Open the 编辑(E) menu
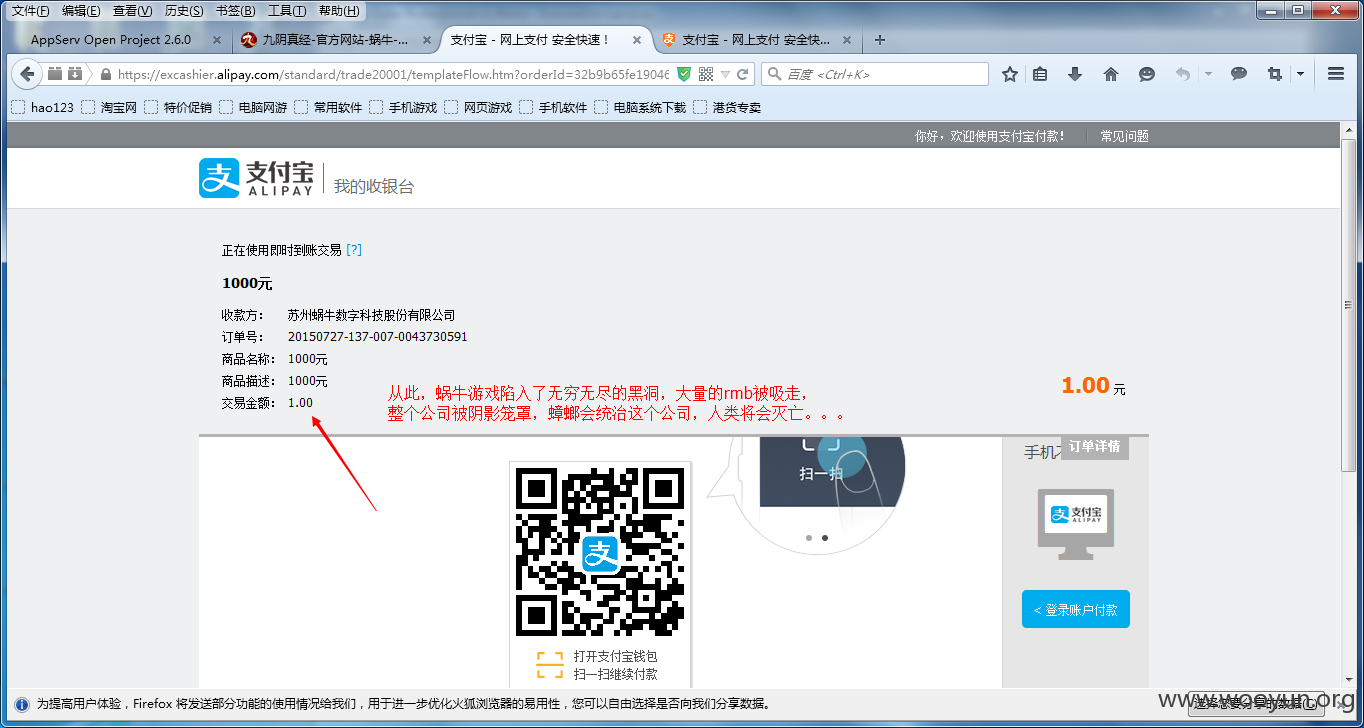This screenshot has height=728, width=1364. point(81,11)
